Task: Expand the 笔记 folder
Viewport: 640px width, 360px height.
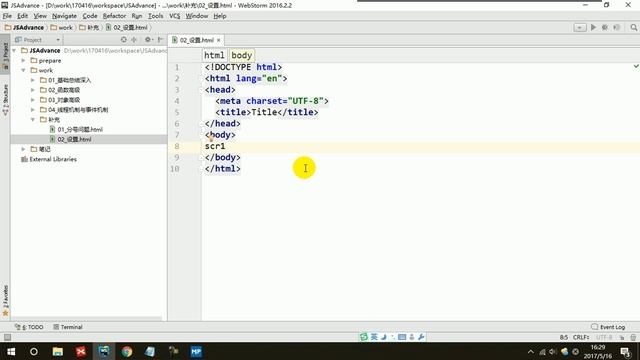Action: pos(23,149)
